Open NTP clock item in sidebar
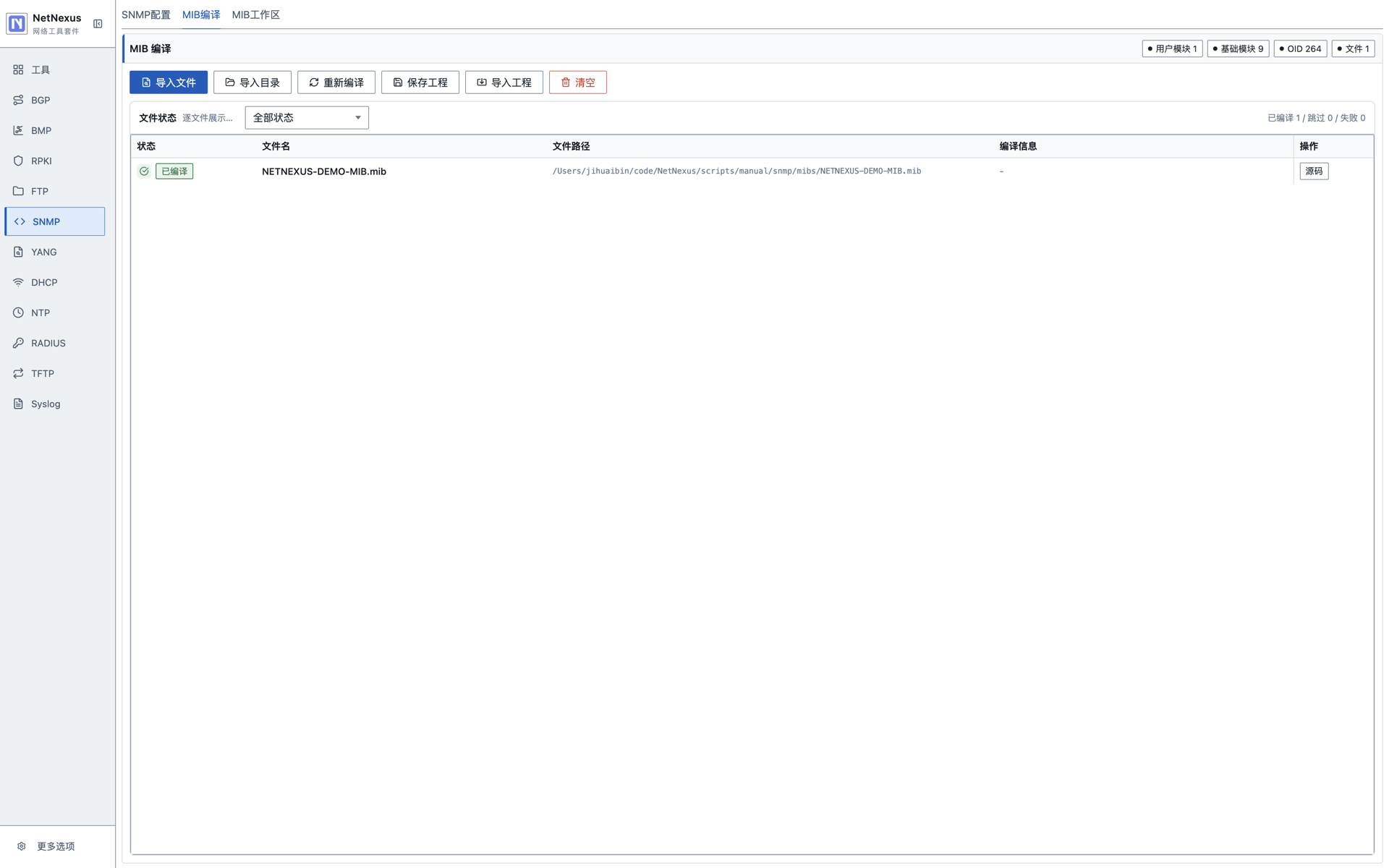 55,312
